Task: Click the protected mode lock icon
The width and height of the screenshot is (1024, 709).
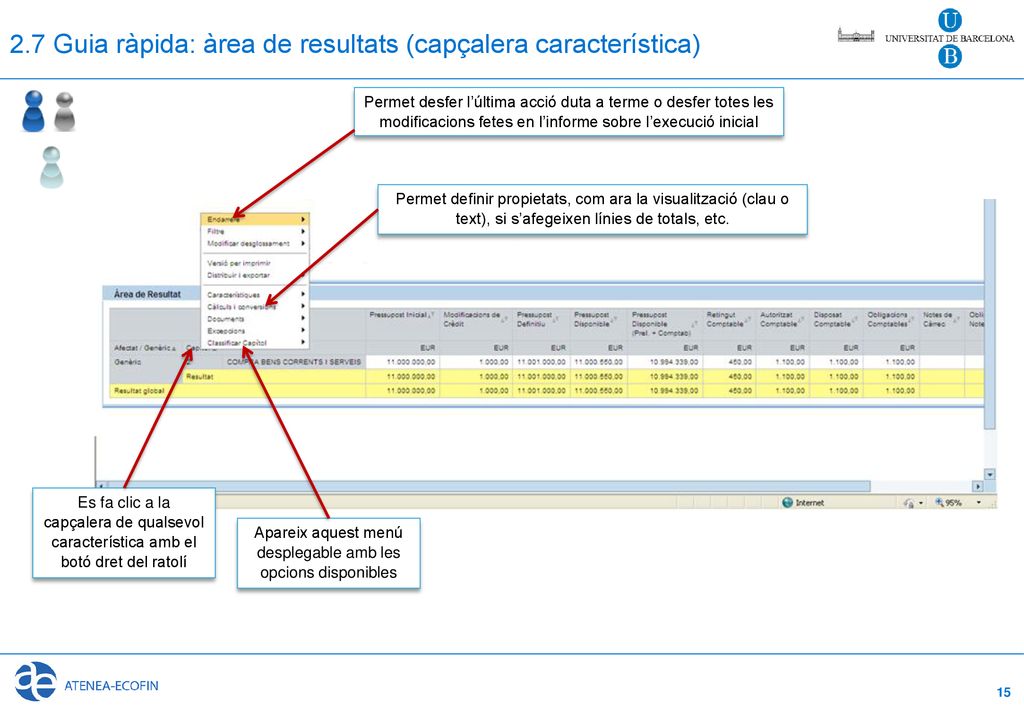Action: coord(908,503)
